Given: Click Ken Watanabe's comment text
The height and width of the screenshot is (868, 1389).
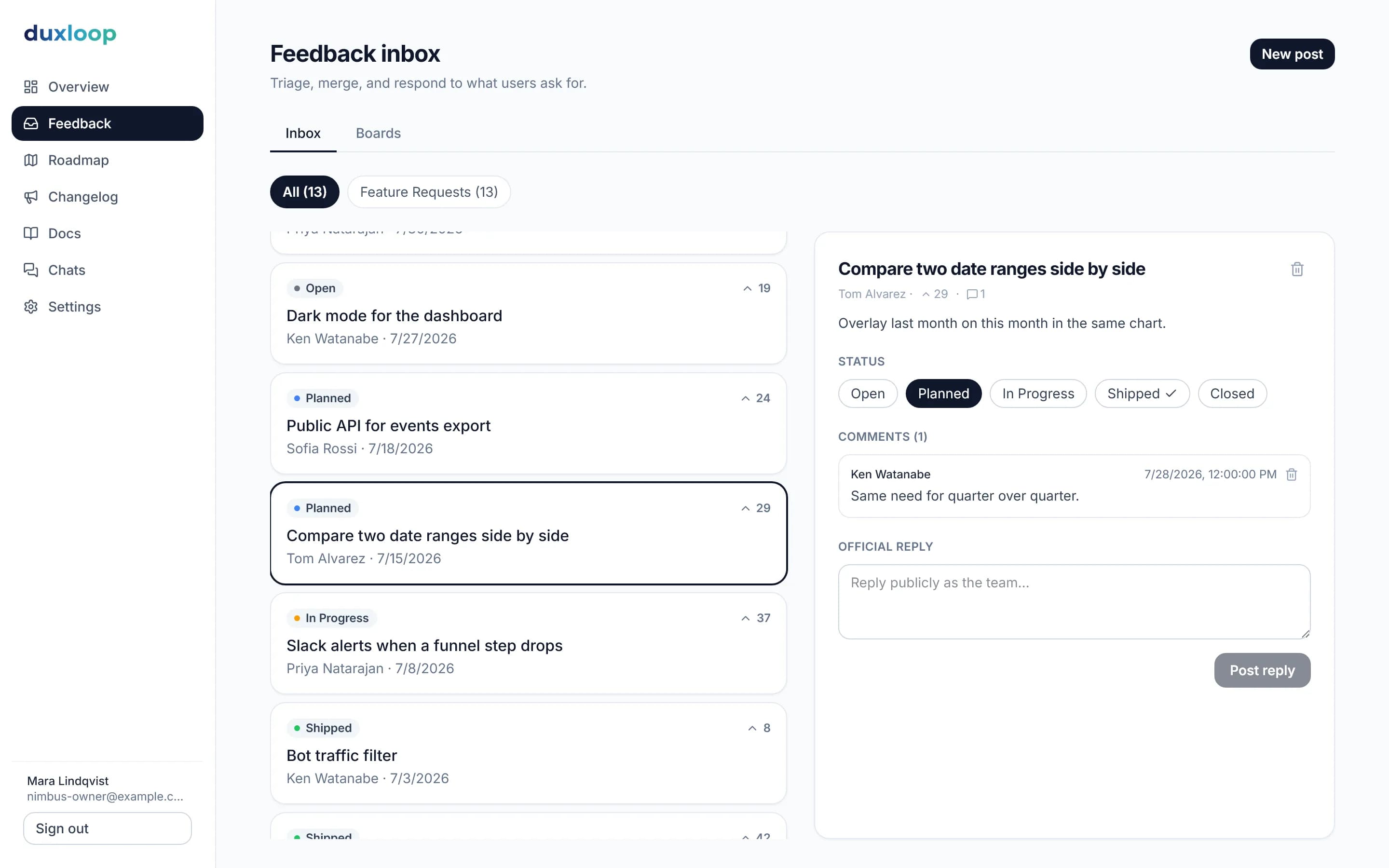Looking at the screenshot, I should [x=964, y=496].
